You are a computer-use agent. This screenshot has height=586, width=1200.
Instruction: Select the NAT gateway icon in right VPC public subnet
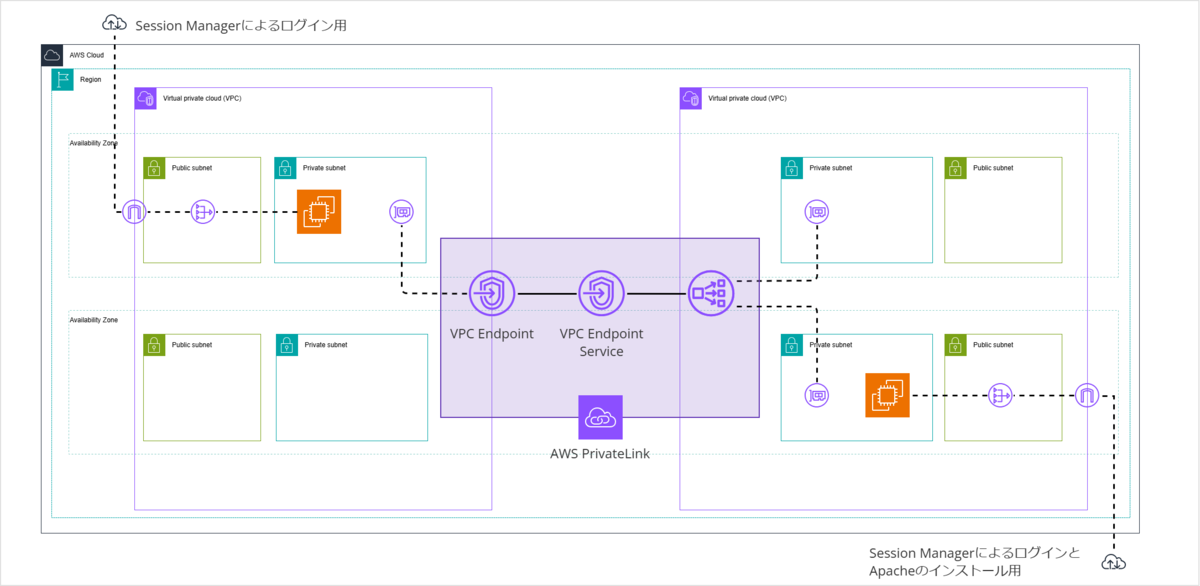998,395
